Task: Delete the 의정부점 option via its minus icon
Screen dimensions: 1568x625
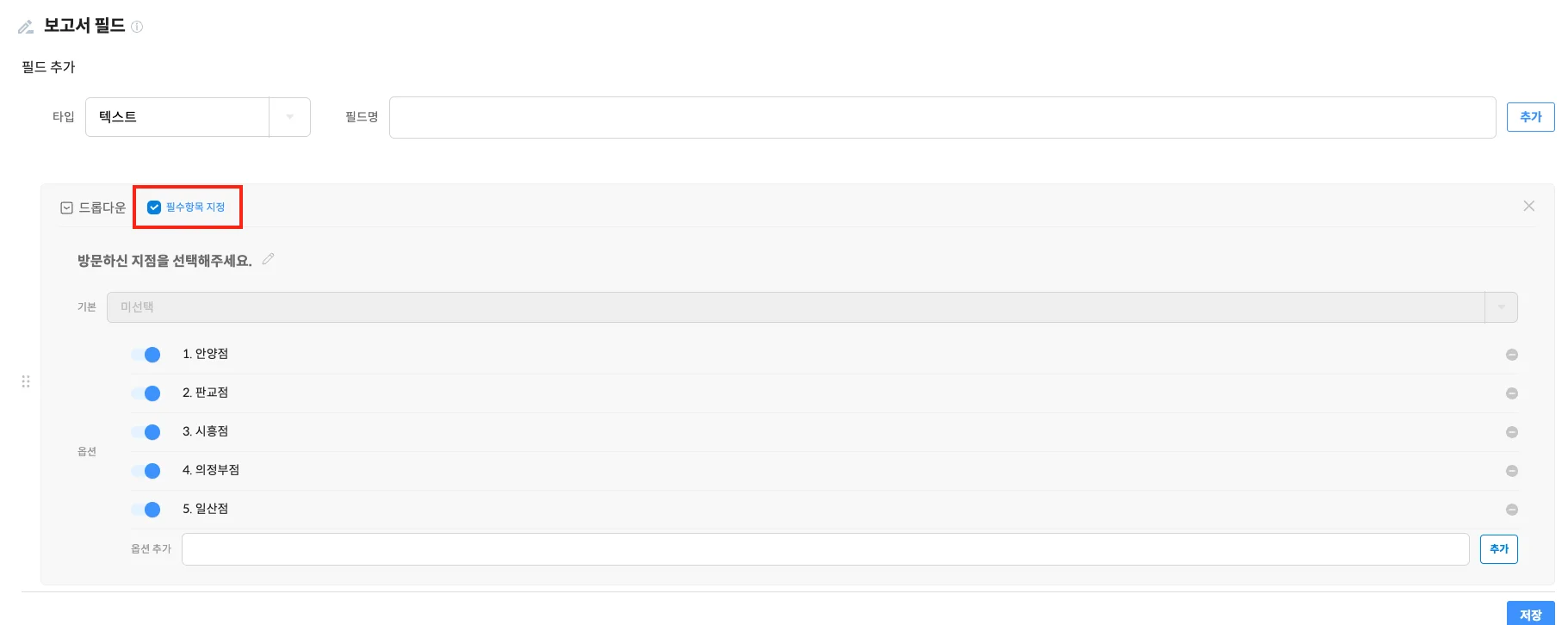Action: 1511,471
